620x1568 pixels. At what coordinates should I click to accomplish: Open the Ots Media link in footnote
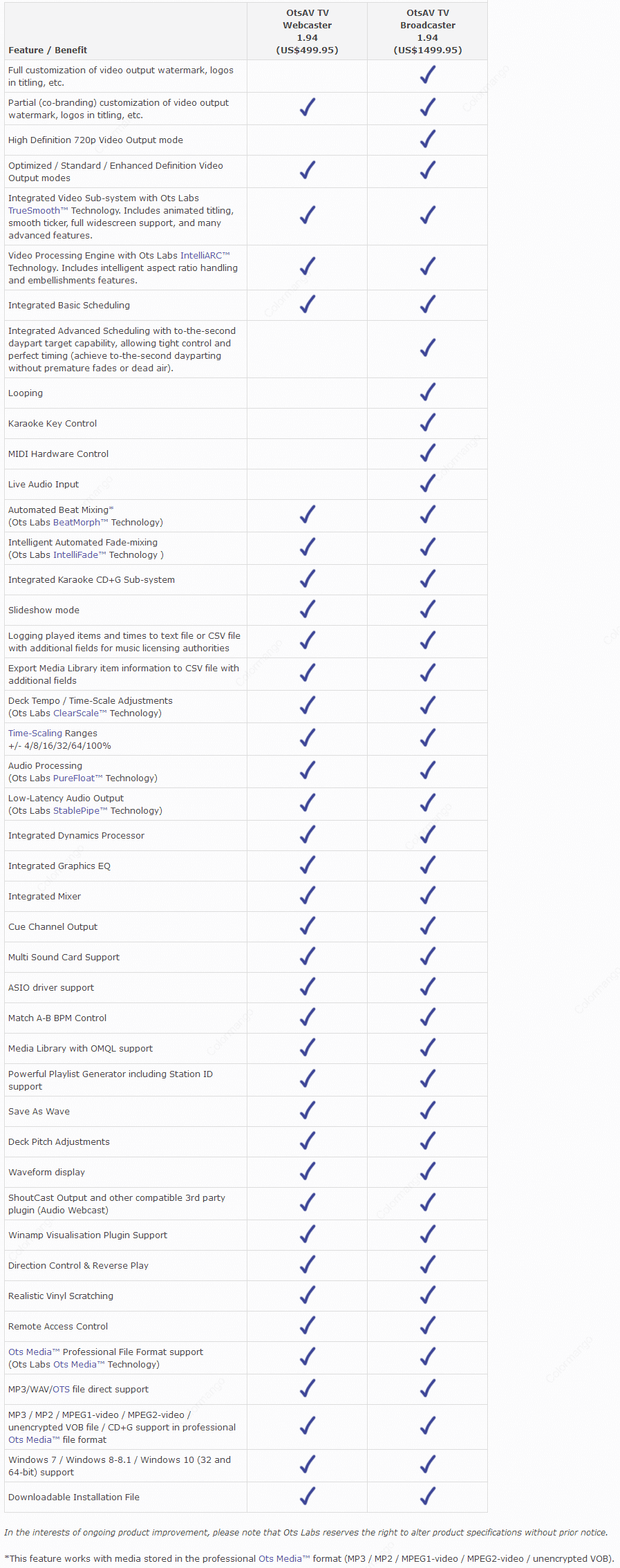280,1558
